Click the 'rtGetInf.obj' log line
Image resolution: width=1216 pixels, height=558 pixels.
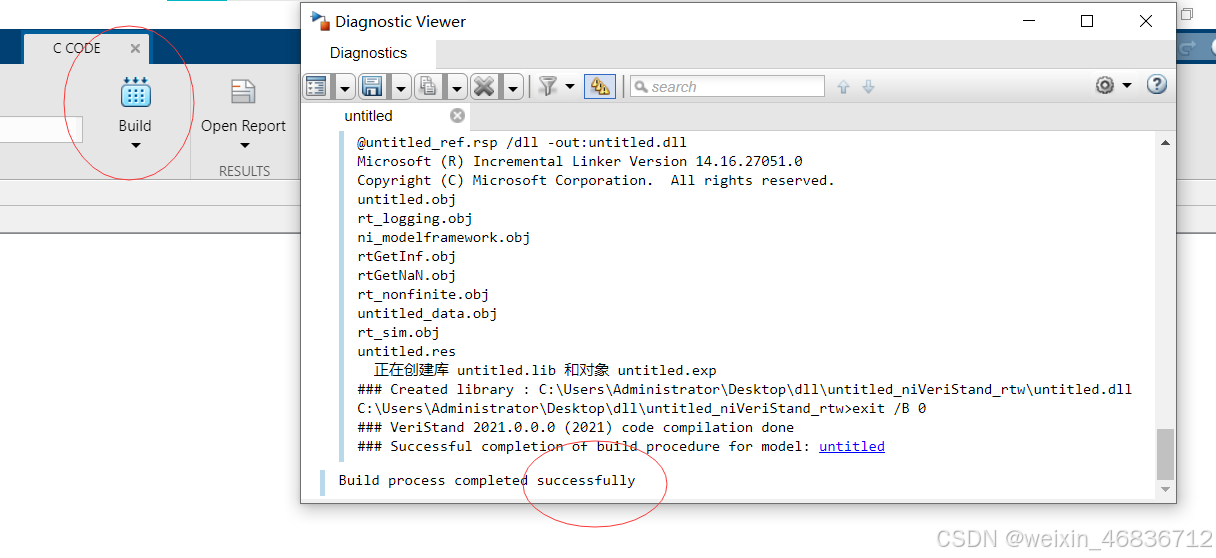click(406, 256)
